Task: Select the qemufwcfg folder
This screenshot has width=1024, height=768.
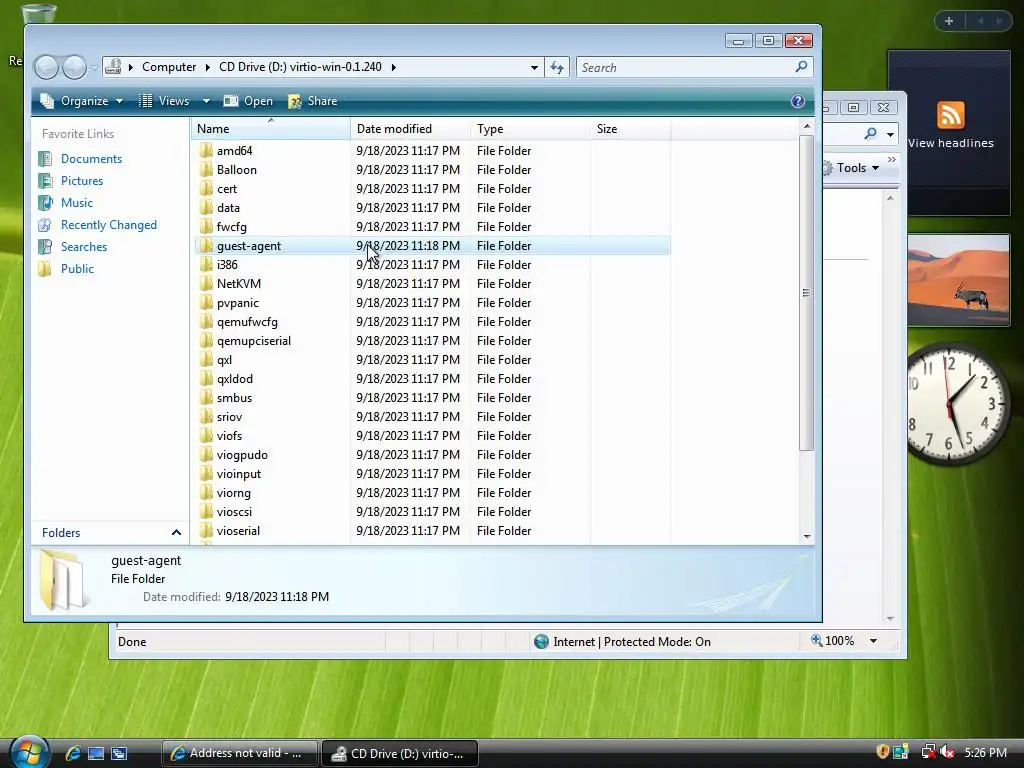Action: point(247,322)
